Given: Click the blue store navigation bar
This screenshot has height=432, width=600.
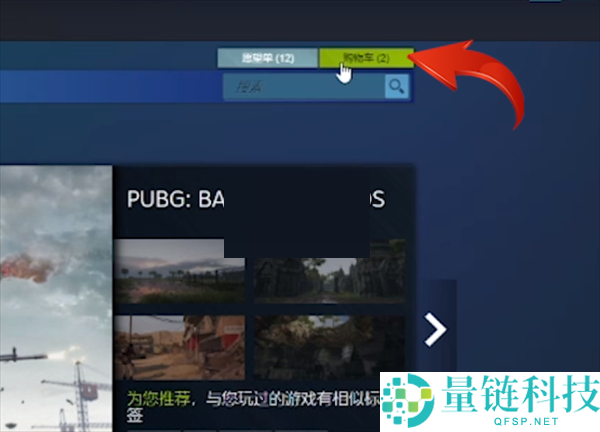Looking at the screenshot, I should pyautogui.click(x=110, y=87).
